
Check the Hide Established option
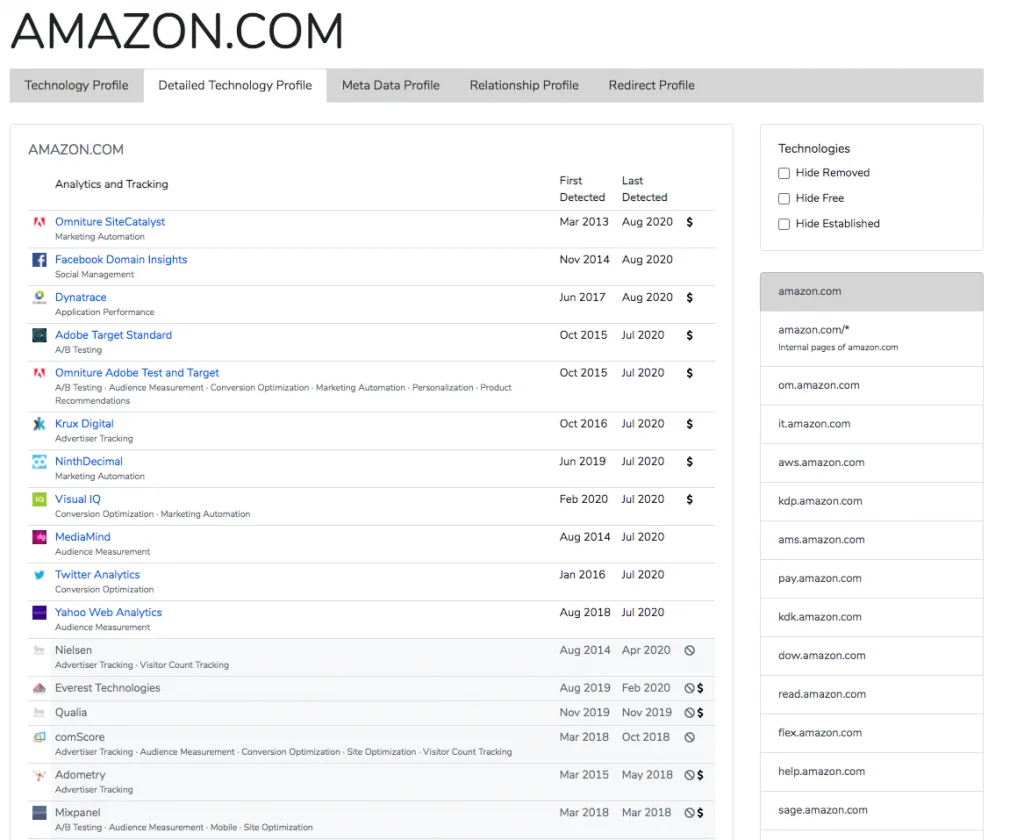pos(784,224)
